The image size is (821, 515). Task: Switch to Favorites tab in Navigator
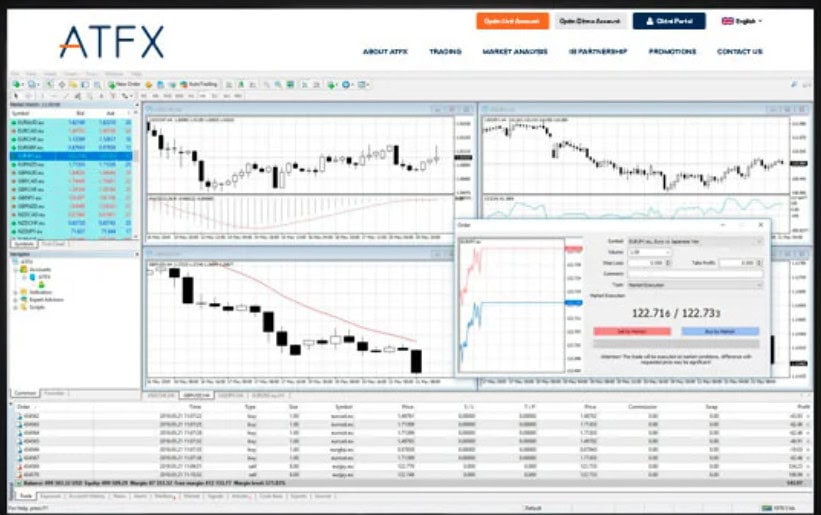[x=54, y=393]
